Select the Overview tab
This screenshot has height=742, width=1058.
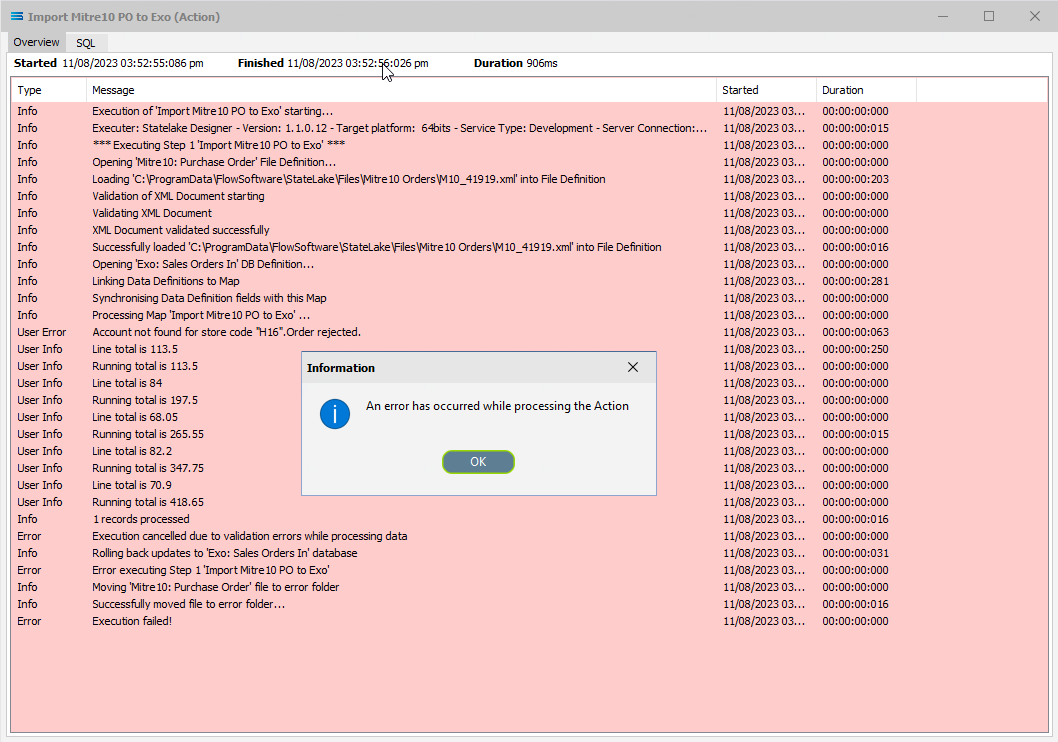pos(36,42)
